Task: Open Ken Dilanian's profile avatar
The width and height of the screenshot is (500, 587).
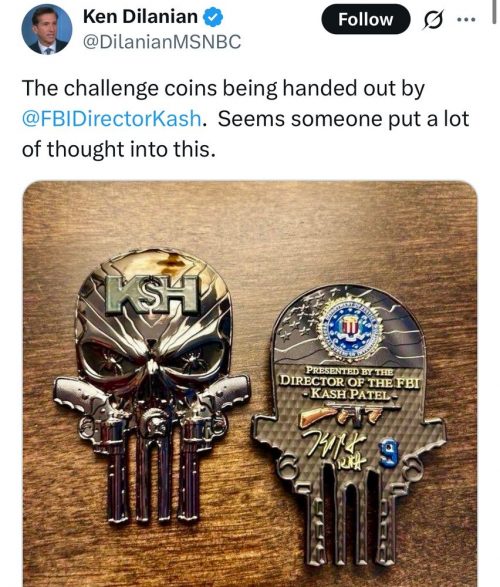Action: click(x=47, y=30)
